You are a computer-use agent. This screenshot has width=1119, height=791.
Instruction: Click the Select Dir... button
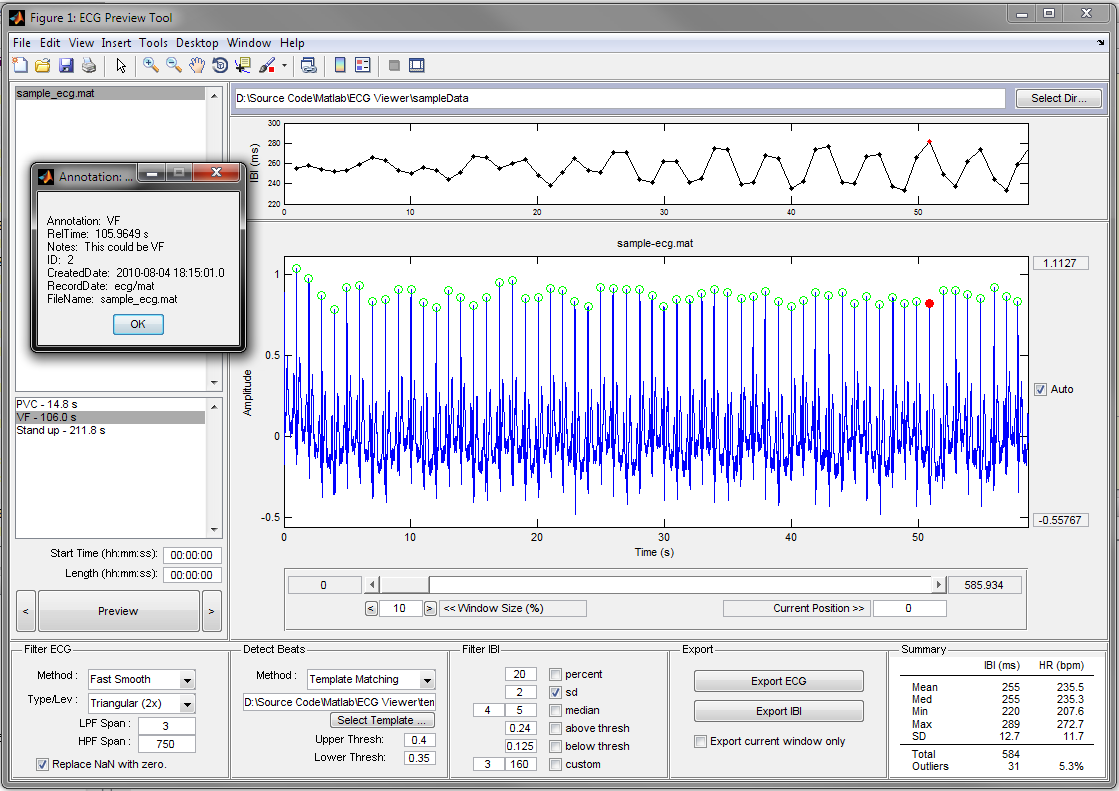click(1058, 99)
